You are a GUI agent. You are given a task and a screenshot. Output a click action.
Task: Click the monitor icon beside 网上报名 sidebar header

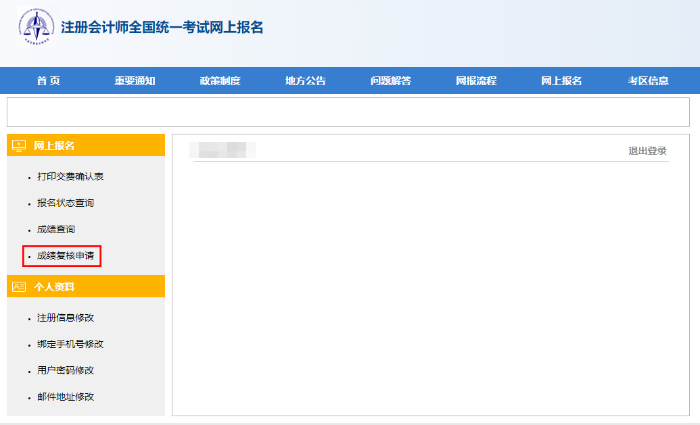[x=18, y=146]
